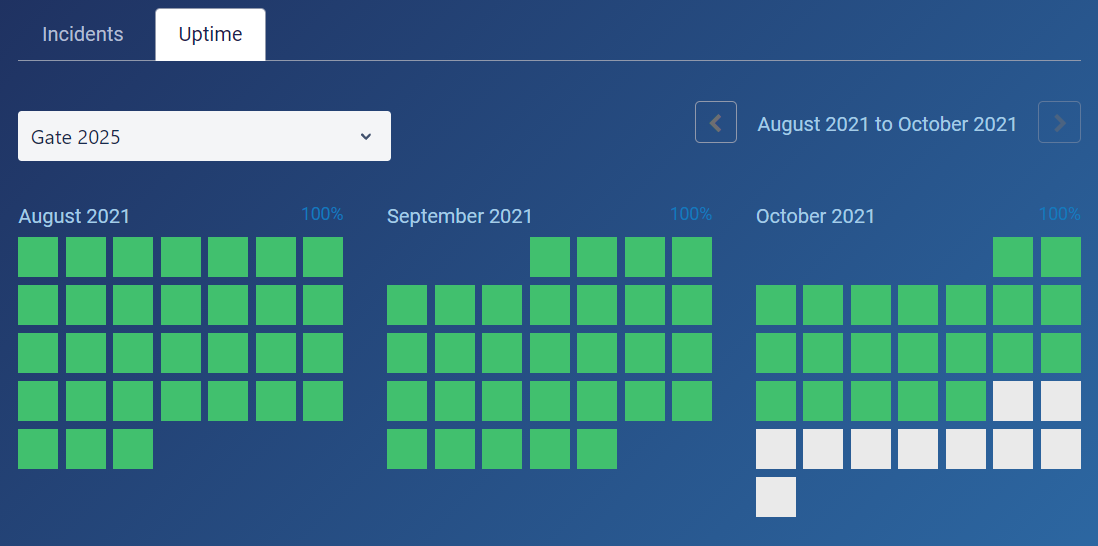1098x546 pixels.
Task: Click the first green square in September 2021
Action: [x=550, y=257]
